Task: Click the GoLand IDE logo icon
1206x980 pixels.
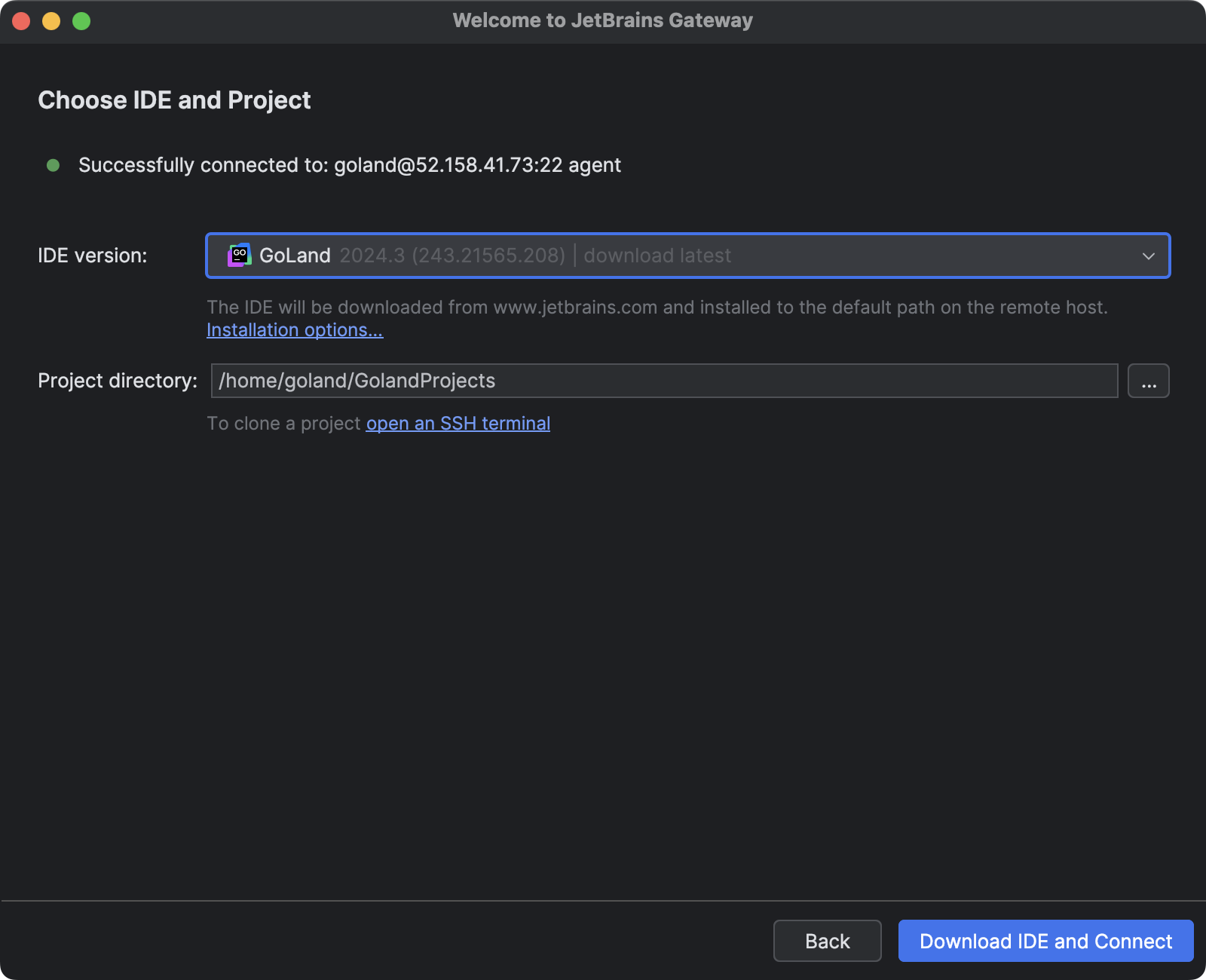Action: 238,256
